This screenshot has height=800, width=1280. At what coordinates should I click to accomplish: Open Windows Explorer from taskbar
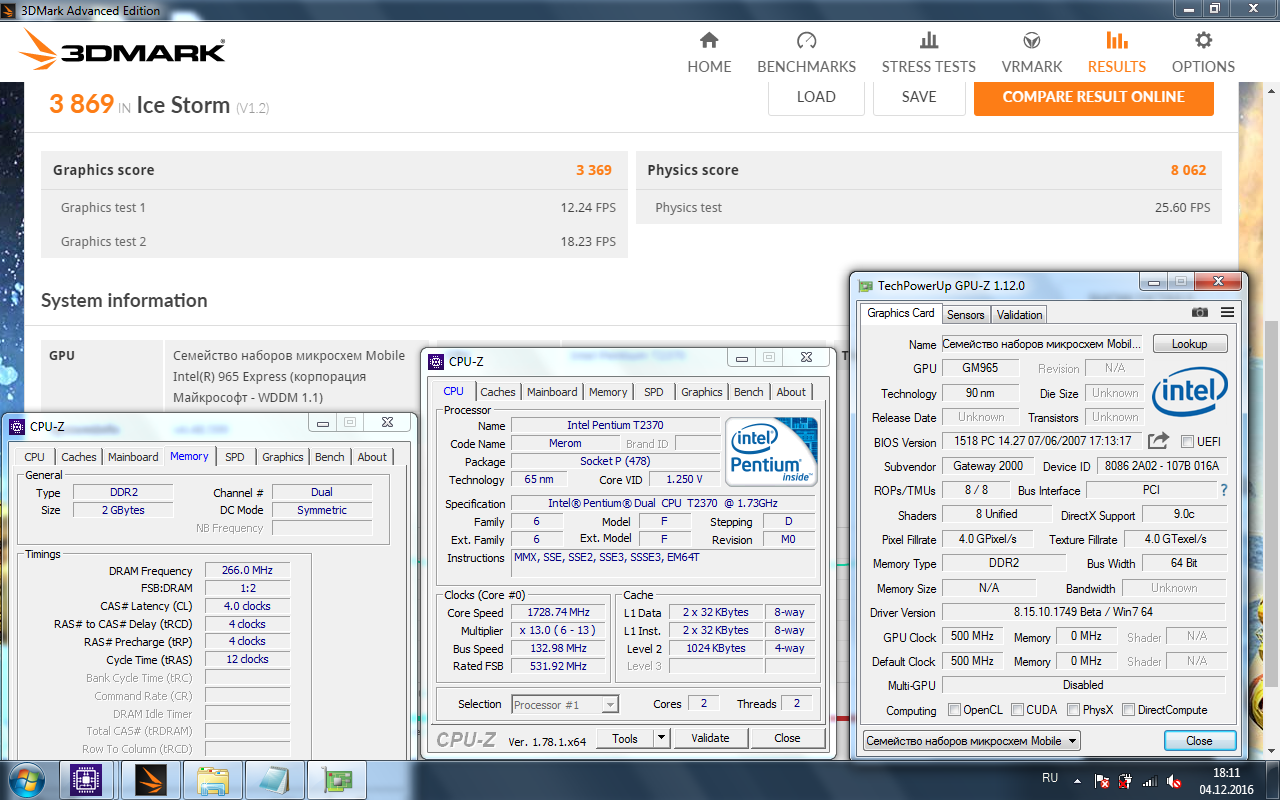(x=213, y=779)
